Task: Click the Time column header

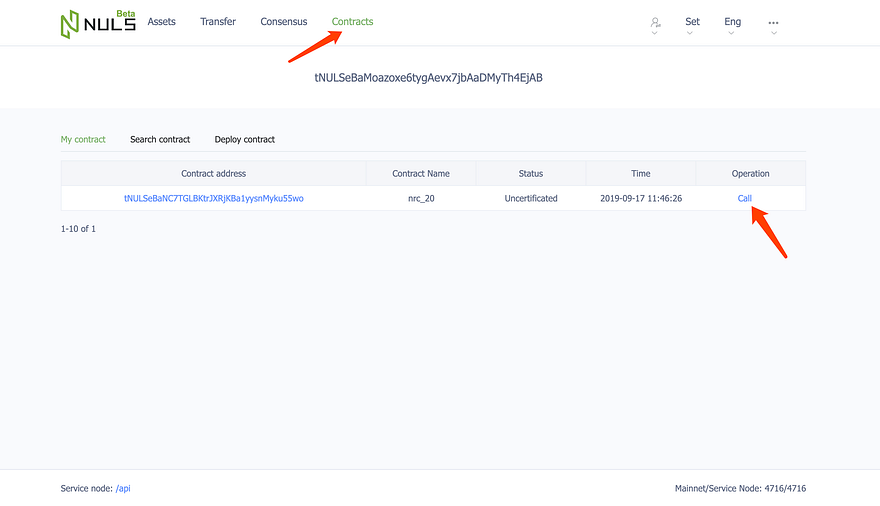Action: [x=640, y=174]
